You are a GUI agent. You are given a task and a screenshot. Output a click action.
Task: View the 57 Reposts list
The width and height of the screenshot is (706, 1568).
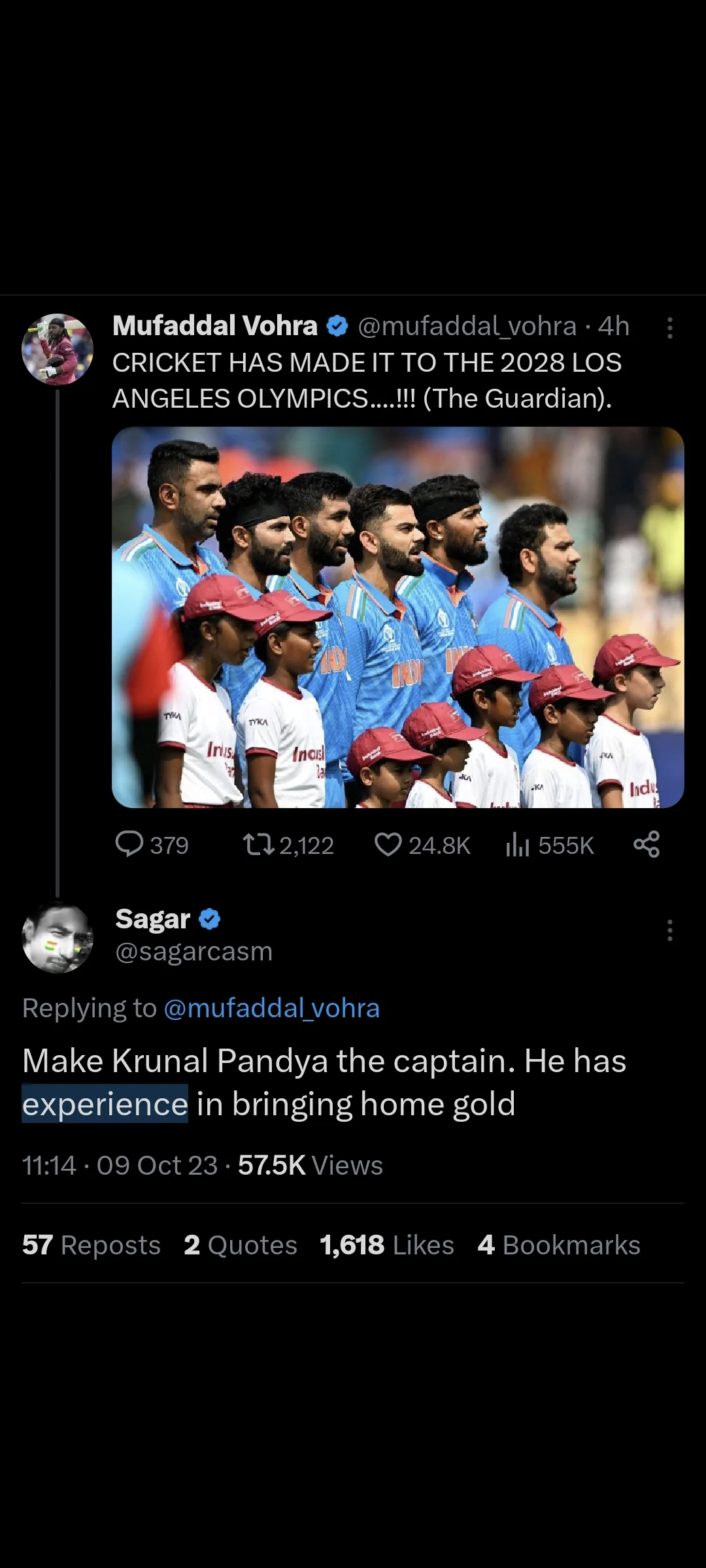(x=92, y=1245)
